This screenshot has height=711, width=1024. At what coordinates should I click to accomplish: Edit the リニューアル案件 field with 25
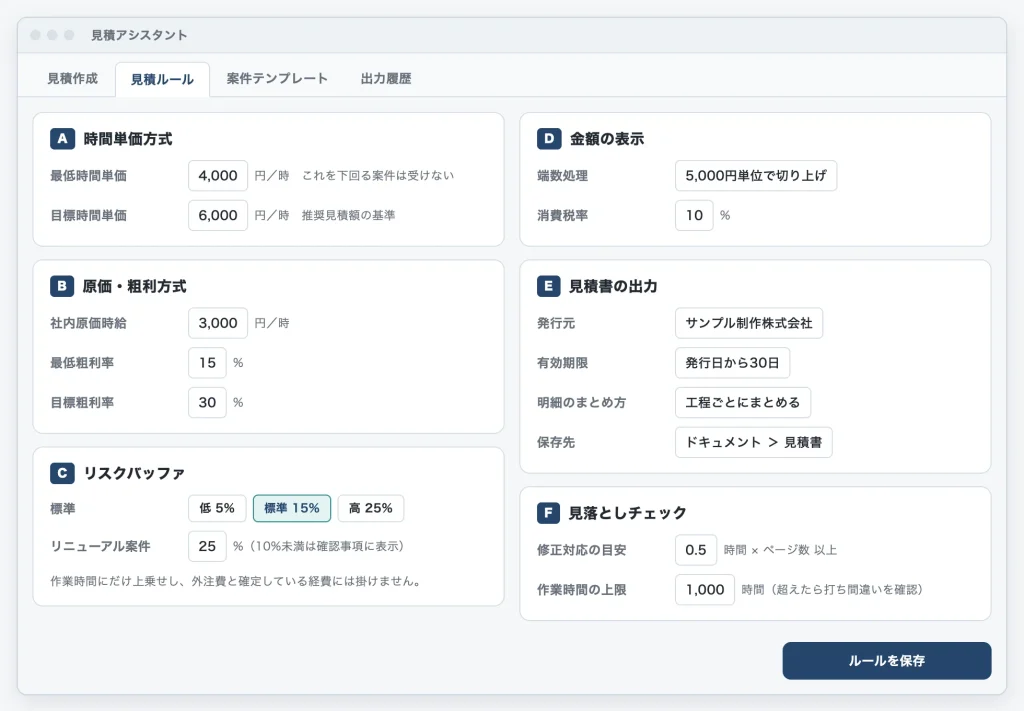(208, 546)
